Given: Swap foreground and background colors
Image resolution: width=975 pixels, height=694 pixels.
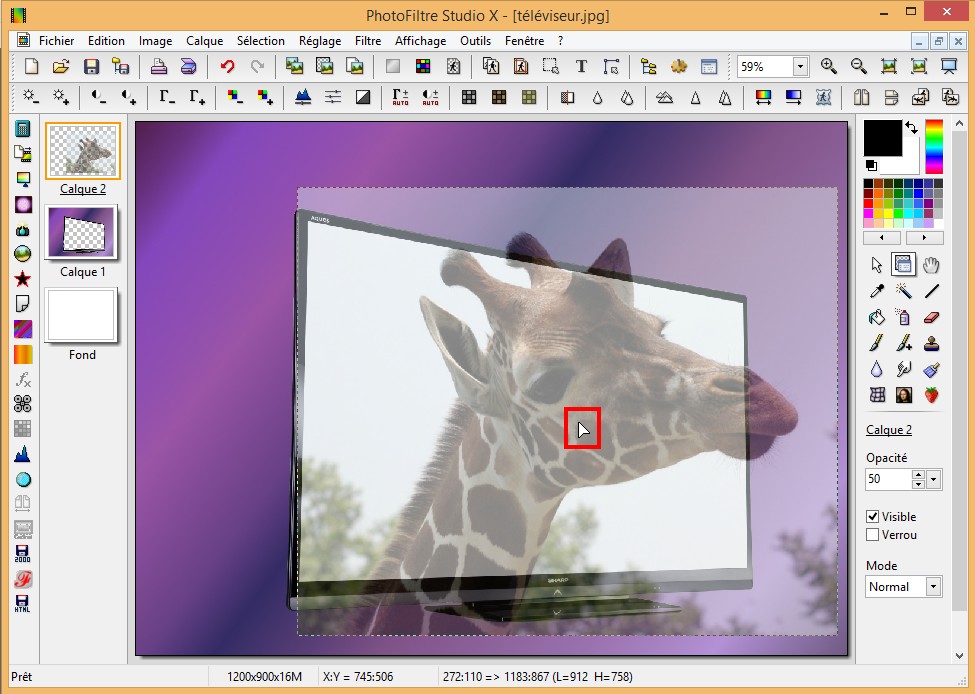Looking at the screenshot, I should [x=911, y=128].
